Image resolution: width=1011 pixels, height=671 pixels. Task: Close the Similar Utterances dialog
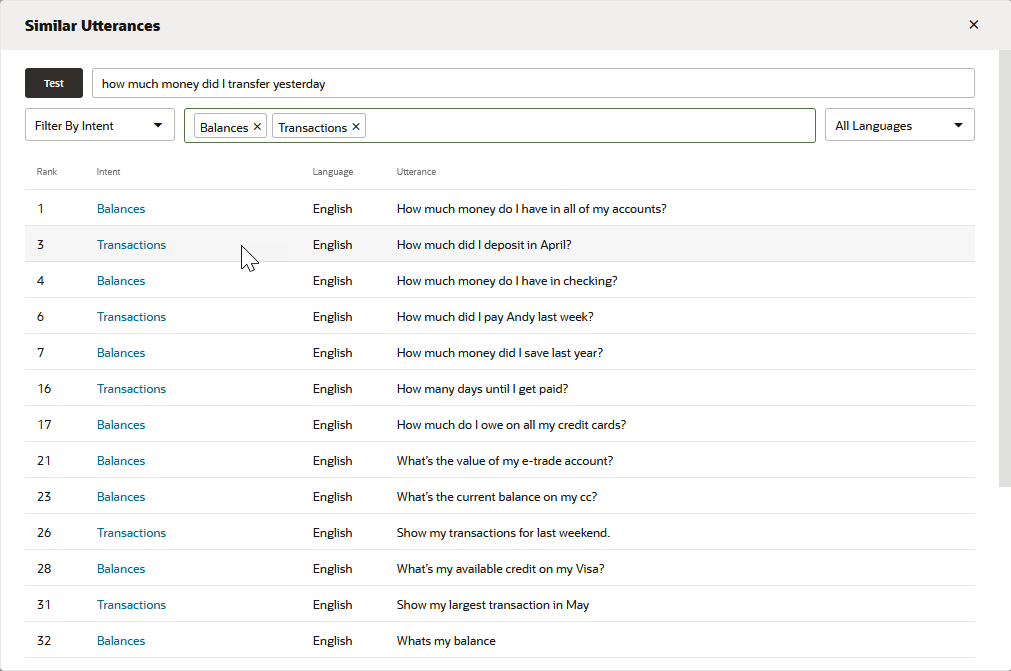coord(973,24)
